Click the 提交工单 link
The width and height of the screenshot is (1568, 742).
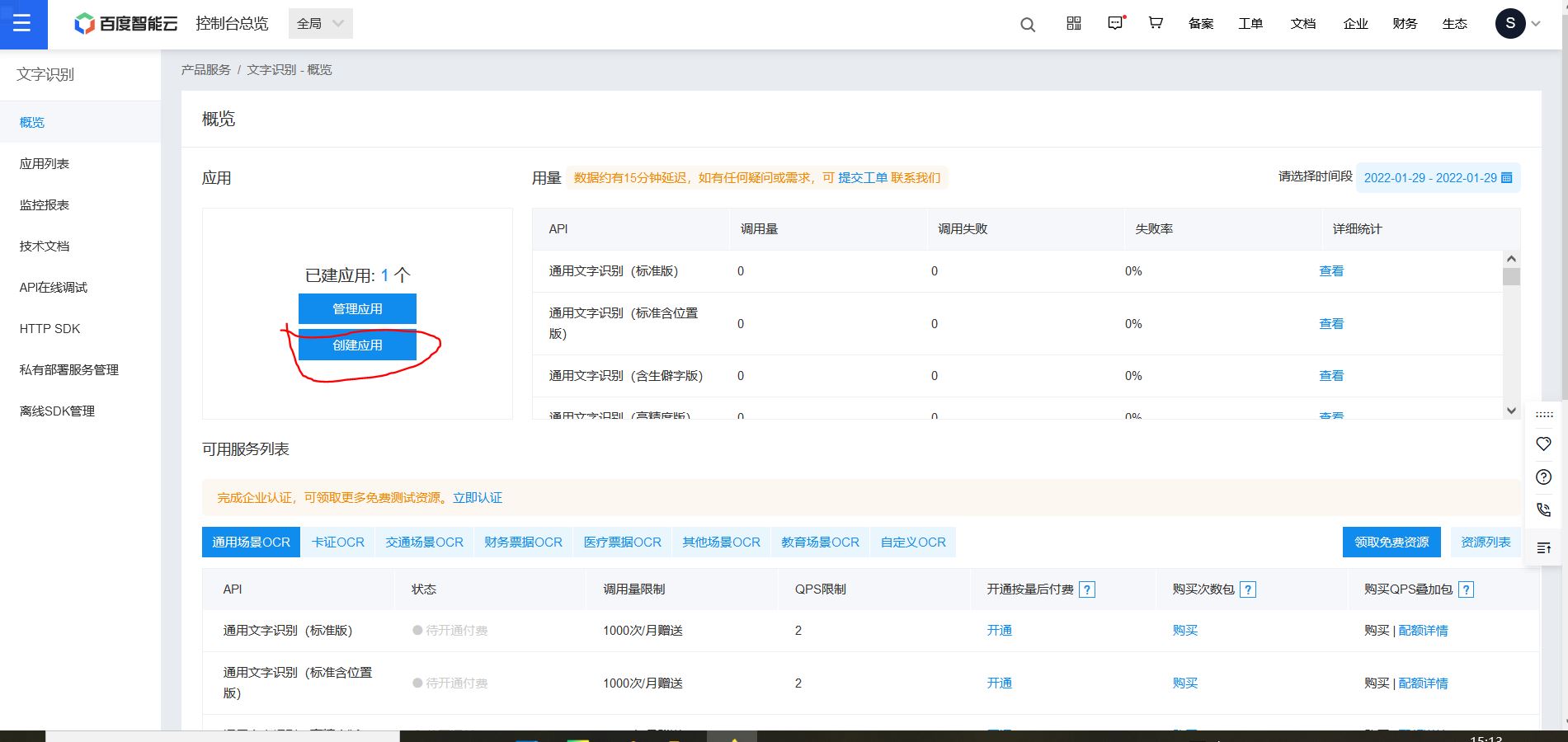pos(863,178)
